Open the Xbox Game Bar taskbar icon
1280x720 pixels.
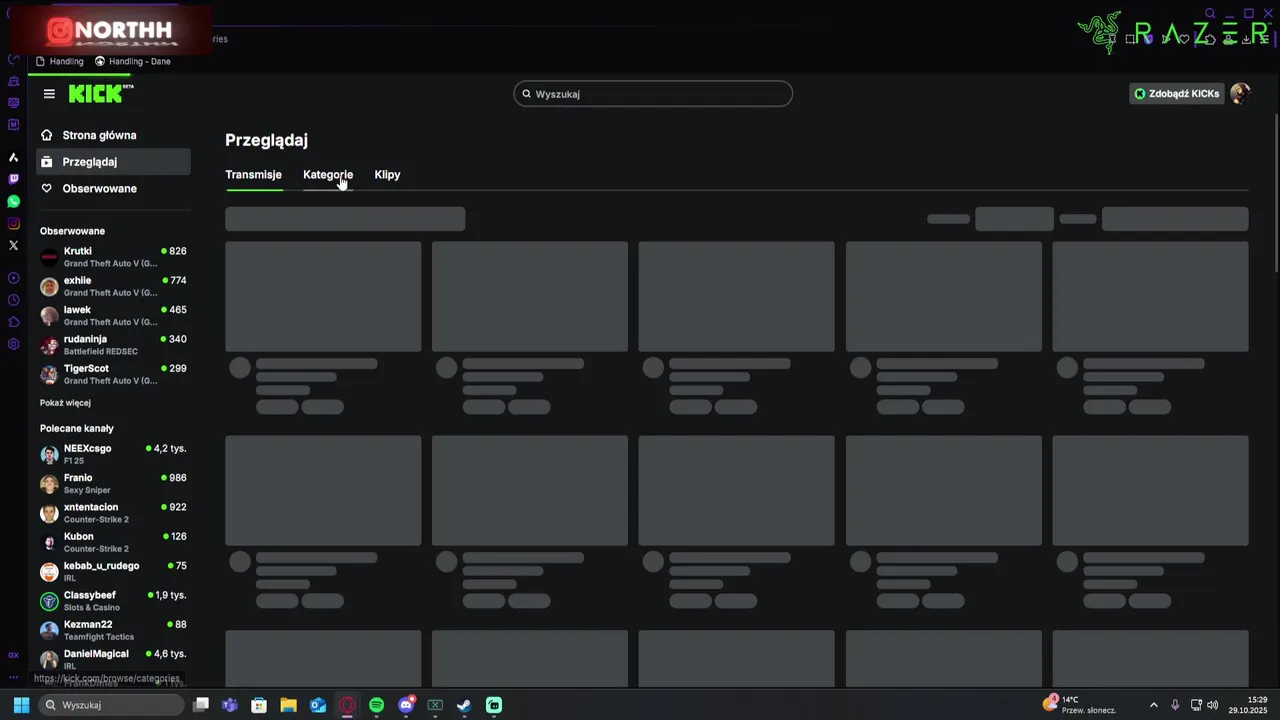435,705
